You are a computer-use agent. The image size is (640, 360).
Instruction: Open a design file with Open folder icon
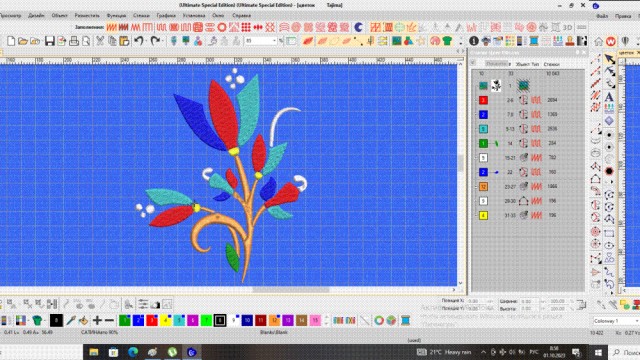(x=23, y=41)
